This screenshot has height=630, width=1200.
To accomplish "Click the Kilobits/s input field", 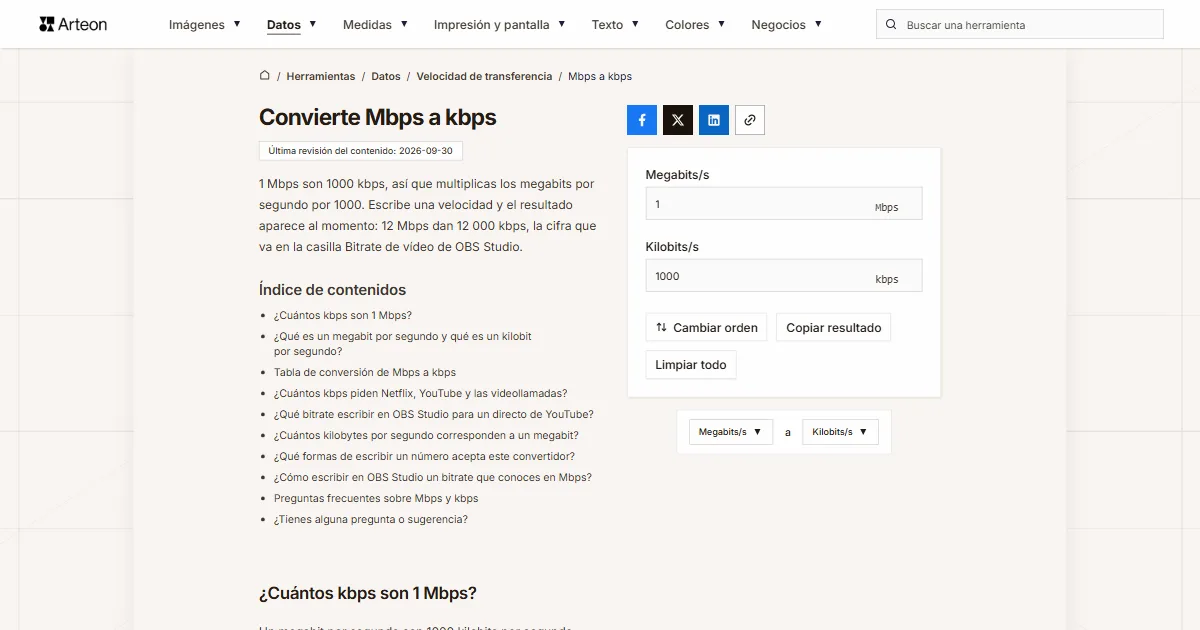I will click(784, 276).
